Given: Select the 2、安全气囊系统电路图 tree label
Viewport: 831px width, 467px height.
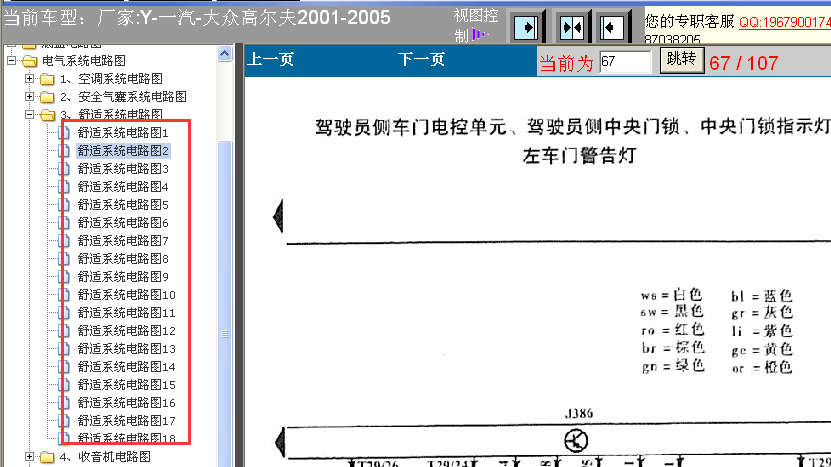Looking at the screenshot, I should click(123, 97).
